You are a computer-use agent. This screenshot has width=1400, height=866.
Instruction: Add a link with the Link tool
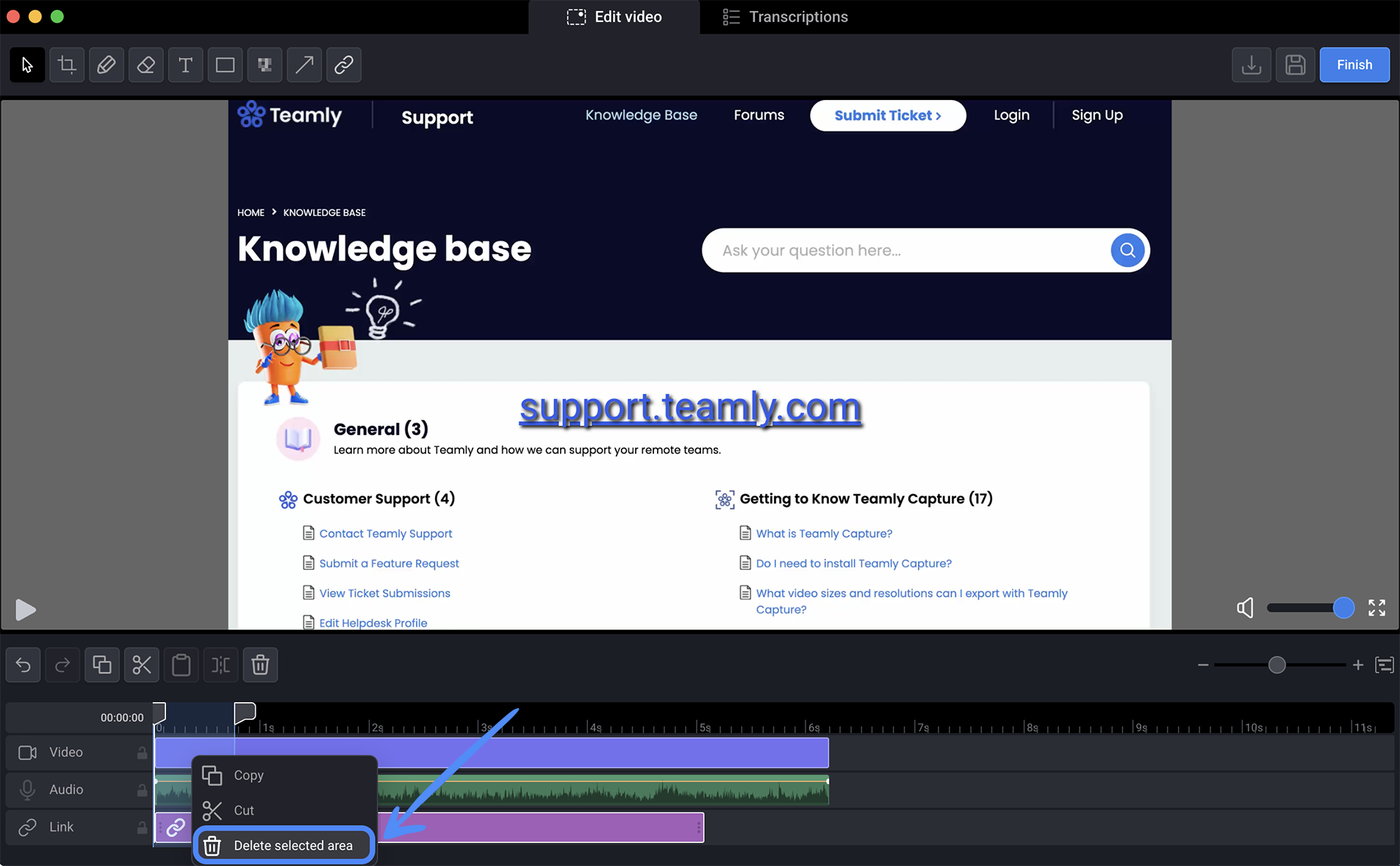344,65
